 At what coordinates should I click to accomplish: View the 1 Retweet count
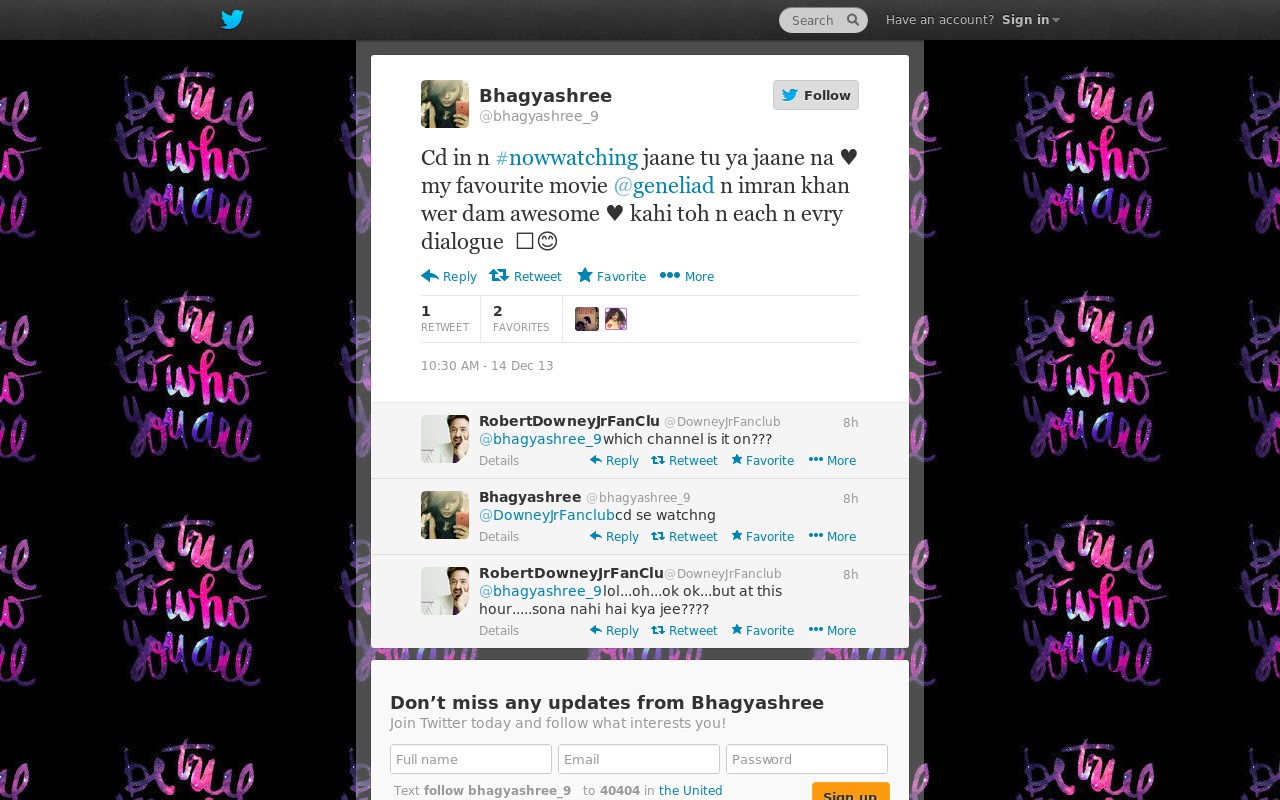pos(445,318)
